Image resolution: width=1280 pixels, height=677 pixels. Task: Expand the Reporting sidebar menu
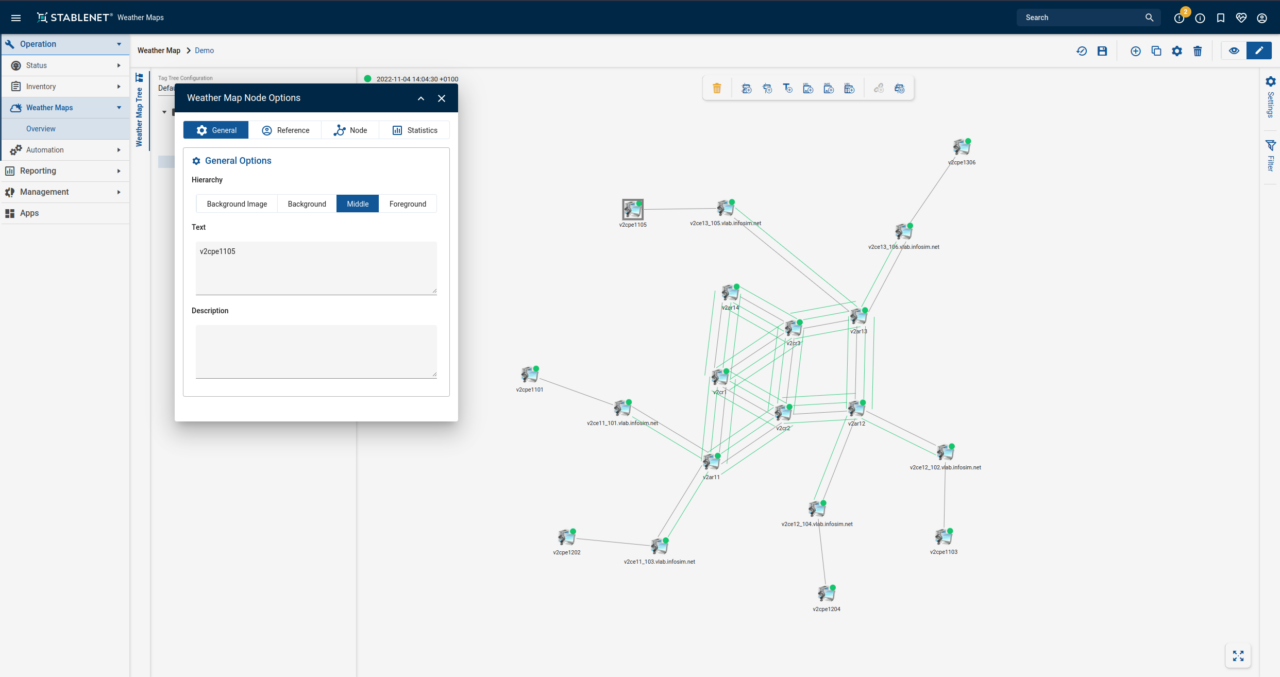(x=64, y=171)
